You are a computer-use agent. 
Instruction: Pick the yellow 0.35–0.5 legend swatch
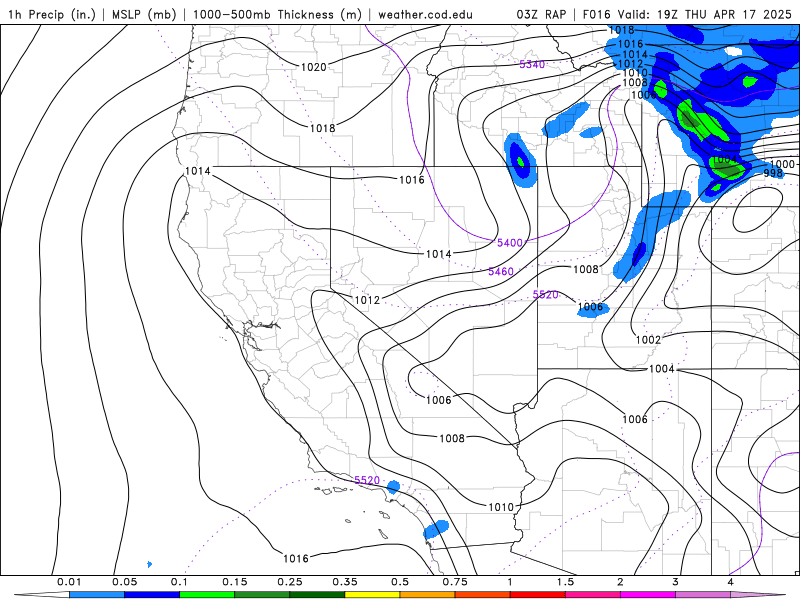[372, 595]
